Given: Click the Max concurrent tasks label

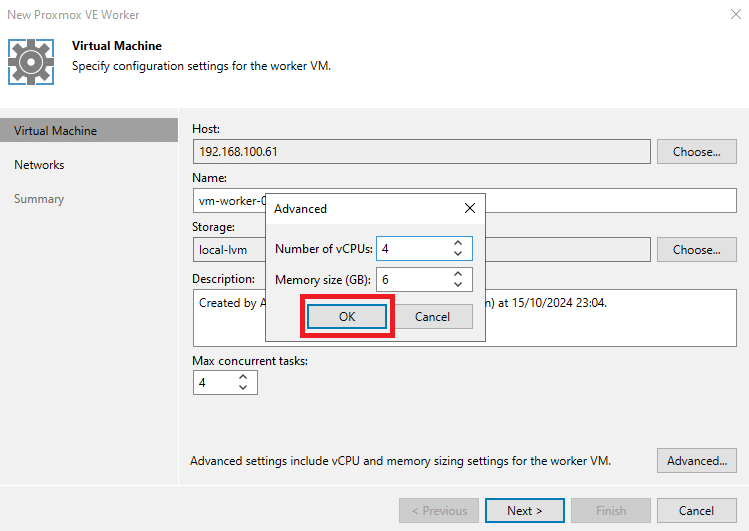Looking at the screenshot, I should (250, 361).
